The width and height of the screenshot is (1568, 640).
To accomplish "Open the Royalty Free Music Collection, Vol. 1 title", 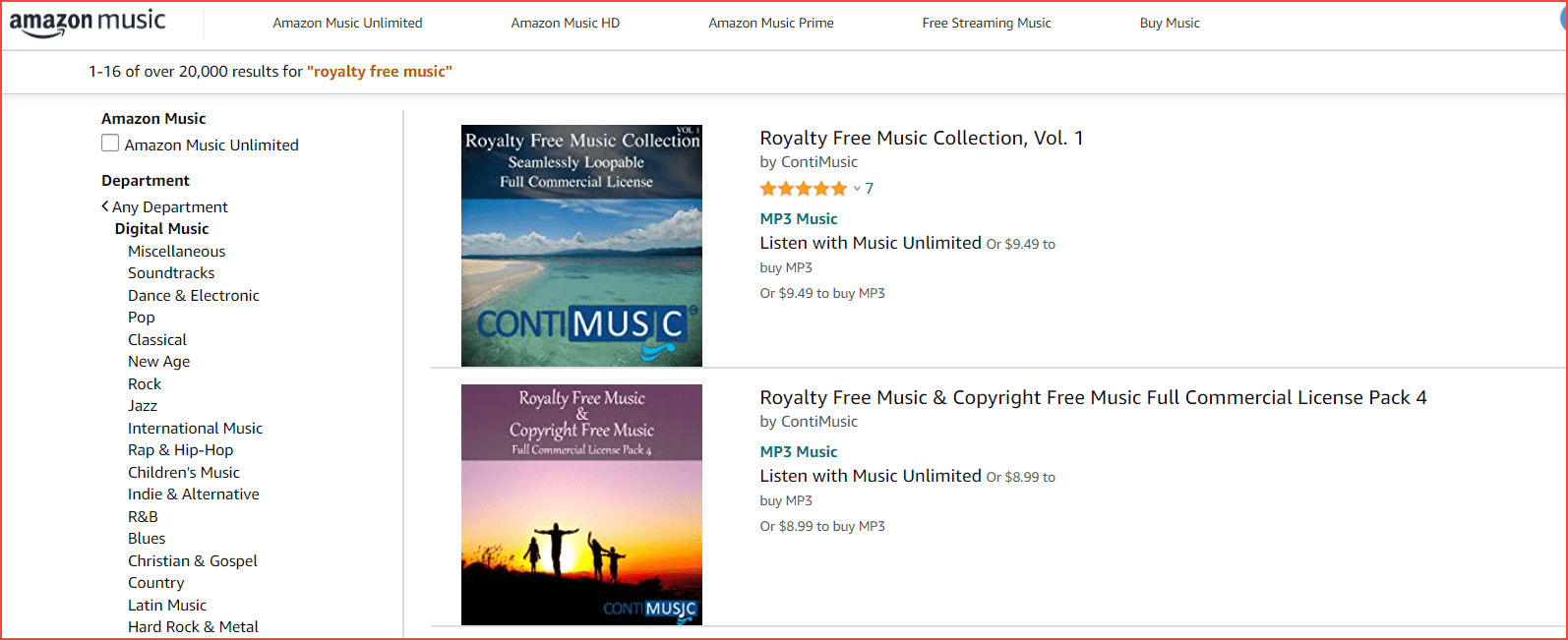I will [x=921, y=139].
